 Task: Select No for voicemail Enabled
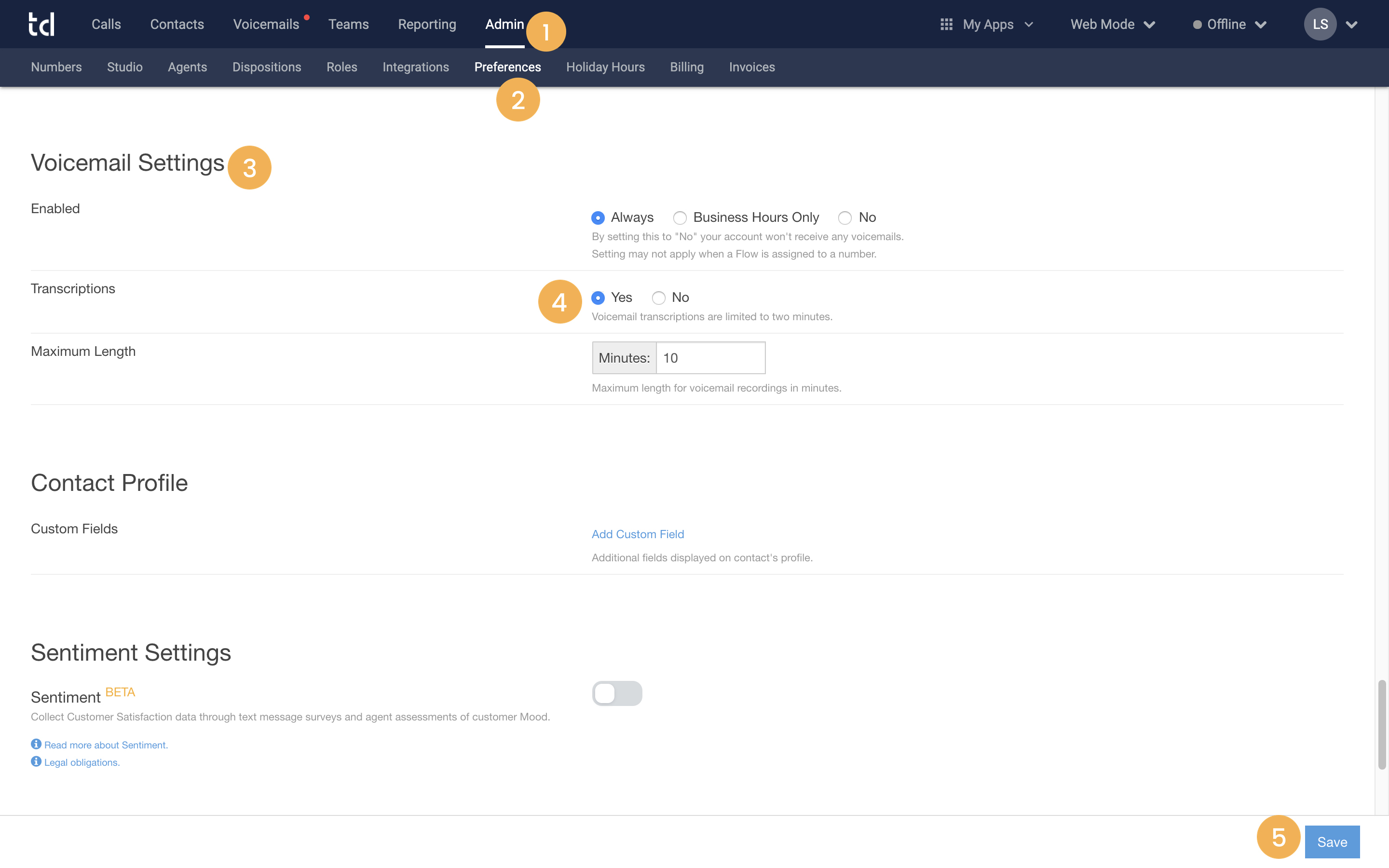pyautogui.click(x=845, y=217)
